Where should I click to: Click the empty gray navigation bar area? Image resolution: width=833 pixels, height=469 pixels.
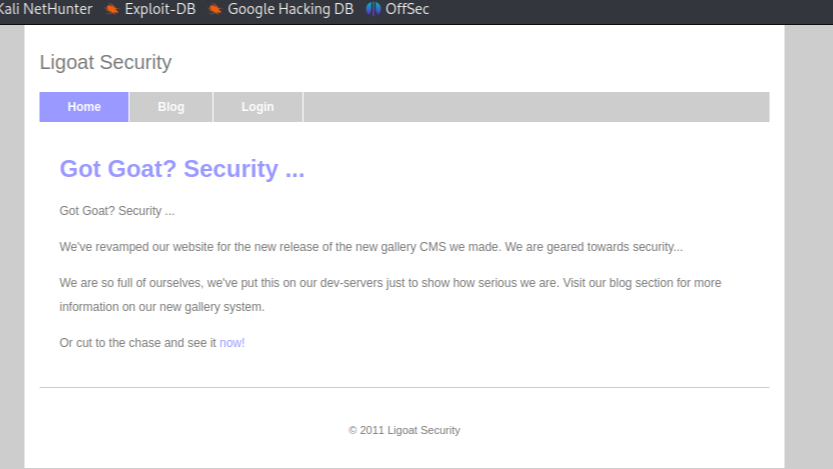[x=536, y=107]
